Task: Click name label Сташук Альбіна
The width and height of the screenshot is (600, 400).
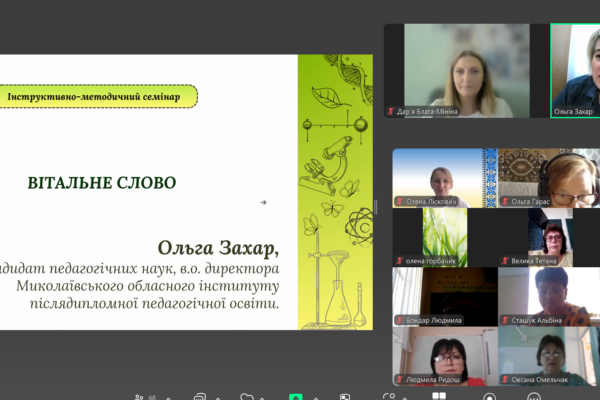Action: click(x=536, y=320)
